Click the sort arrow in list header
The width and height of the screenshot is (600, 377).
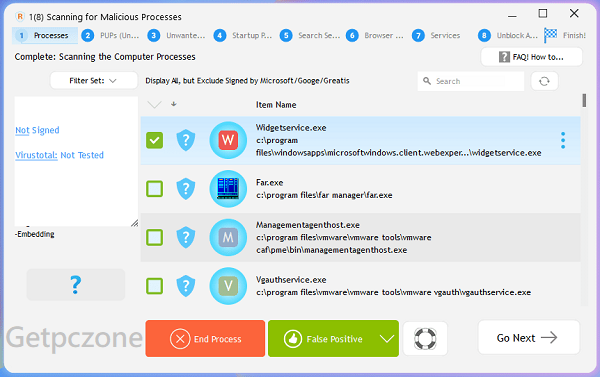(x=174, y=104)
